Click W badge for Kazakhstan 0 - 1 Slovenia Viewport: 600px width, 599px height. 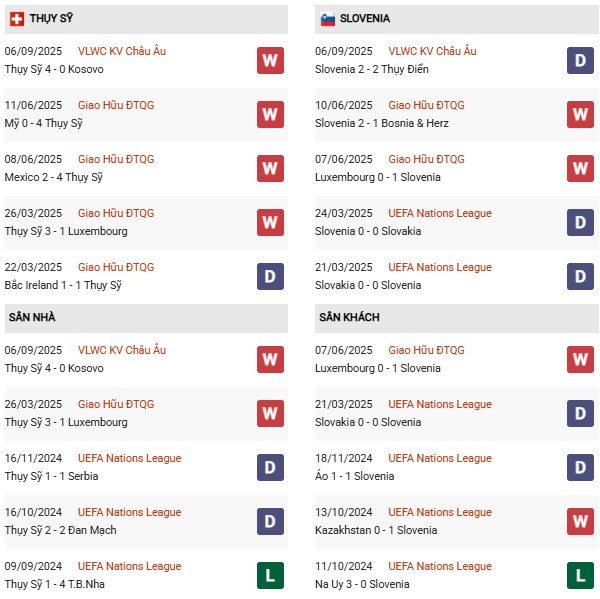pos(581,521)
